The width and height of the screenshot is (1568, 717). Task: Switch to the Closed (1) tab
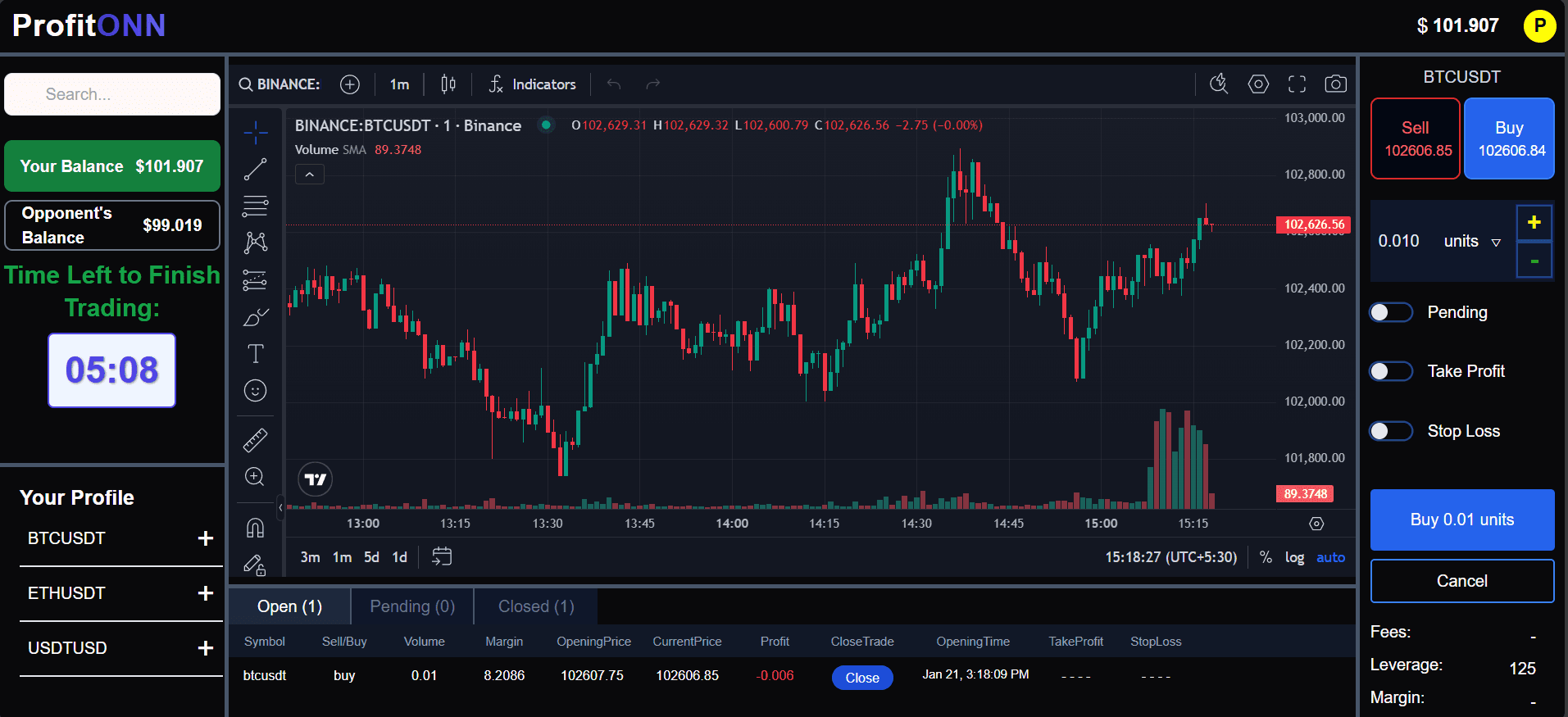click(x=536, y=606)
